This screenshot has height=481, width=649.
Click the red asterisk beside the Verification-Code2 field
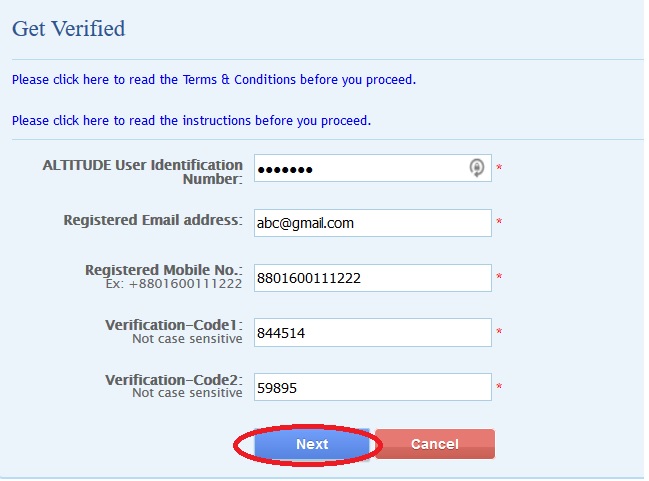(499, 387)
